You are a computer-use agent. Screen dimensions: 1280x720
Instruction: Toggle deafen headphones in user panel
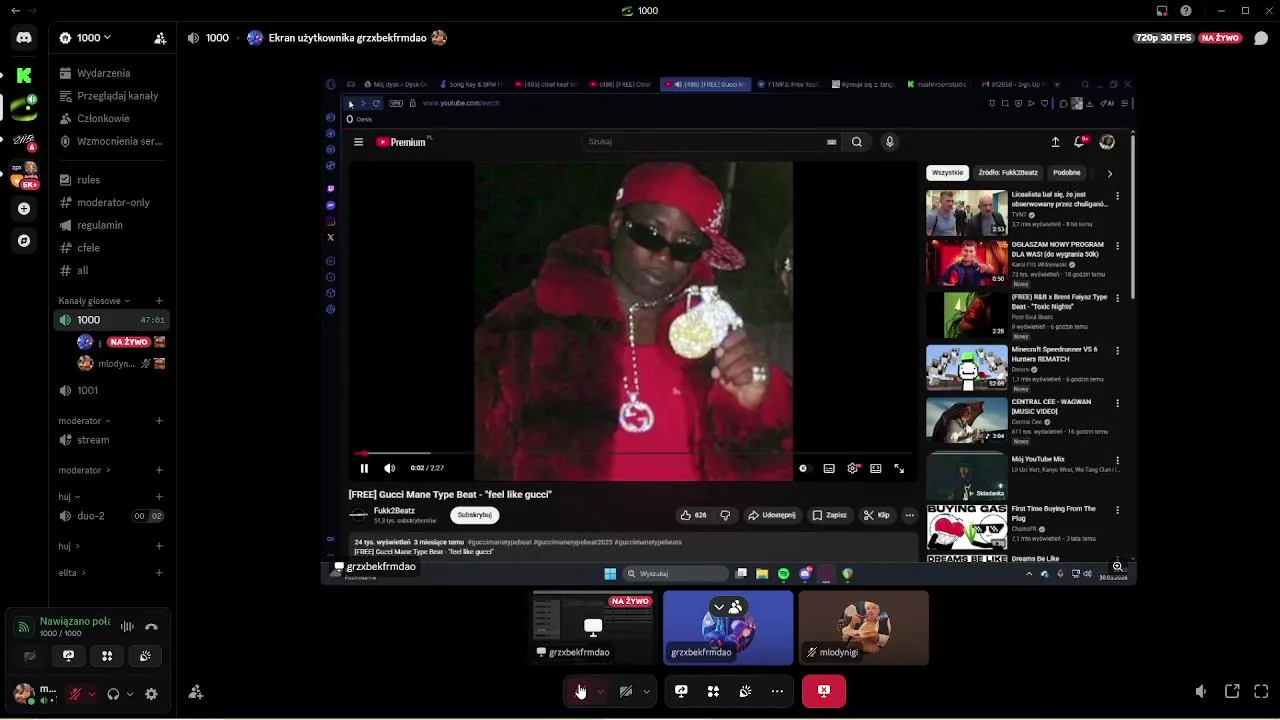[x=113, y=694]
